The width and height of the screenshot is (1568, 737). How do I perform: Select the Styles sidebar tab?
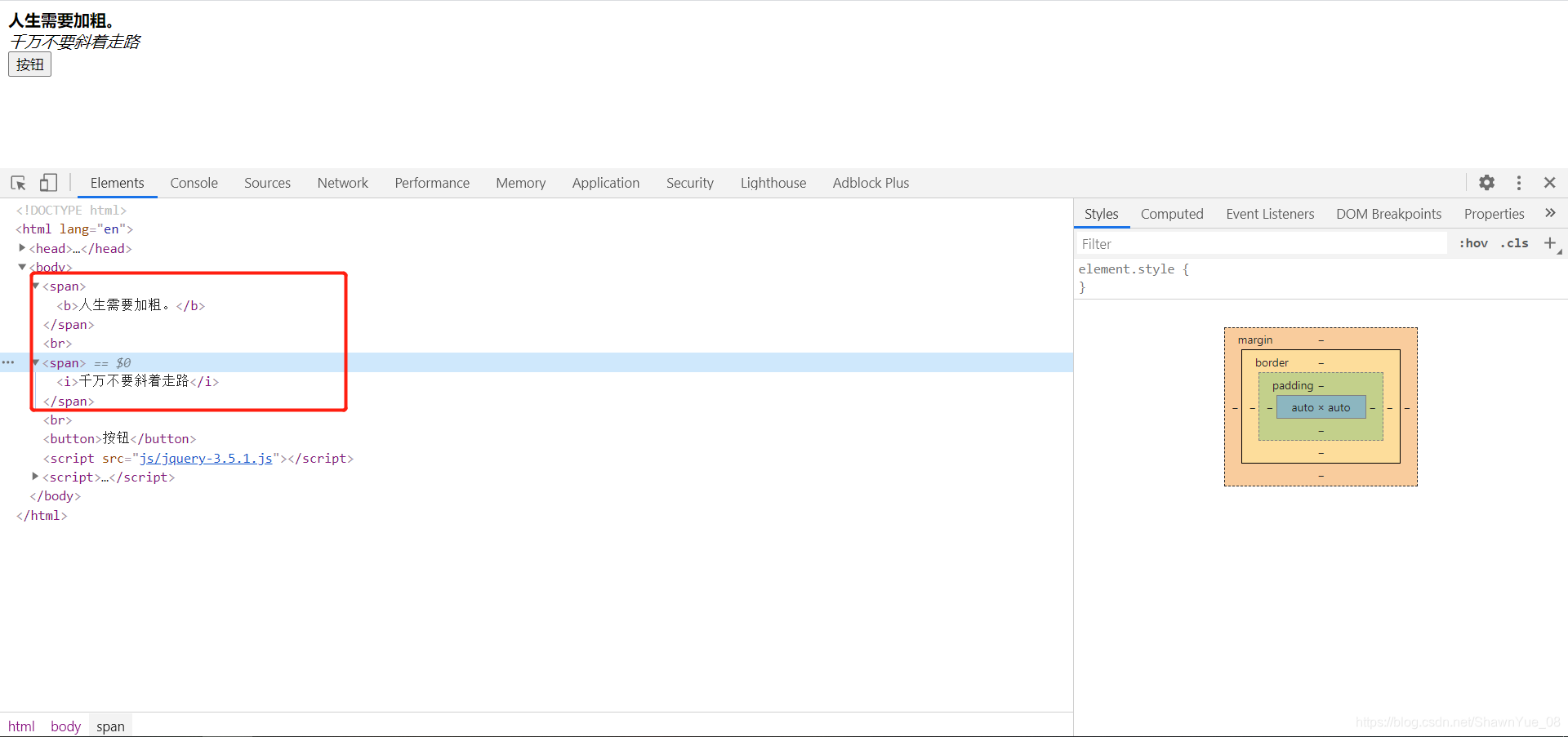click(x=1101, y=214)
